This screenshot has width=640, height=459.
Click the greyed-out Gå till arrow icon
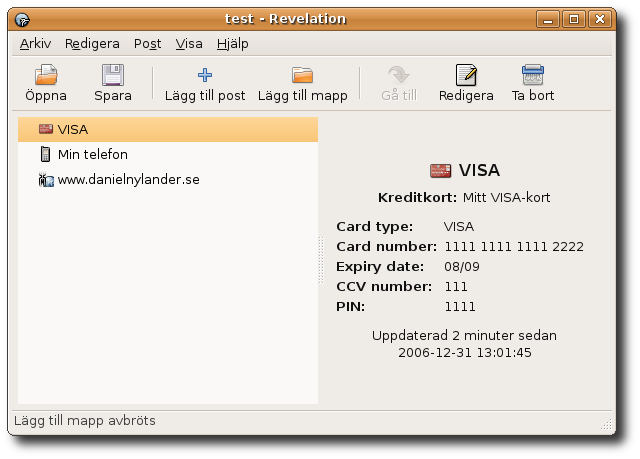coord(399,75)
